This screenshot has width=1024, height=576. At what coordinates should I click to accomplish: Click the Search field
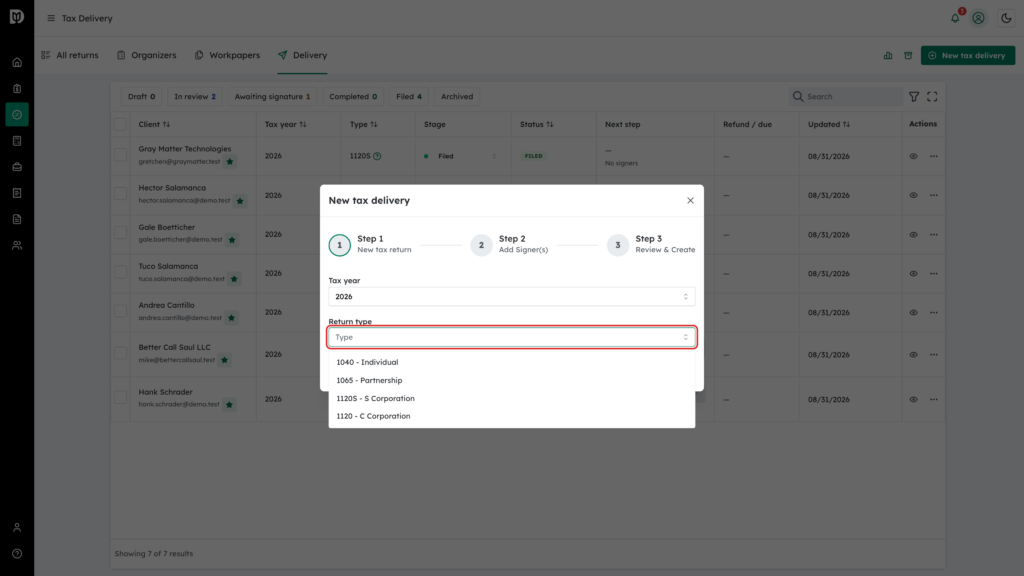[x=846, y=97]
